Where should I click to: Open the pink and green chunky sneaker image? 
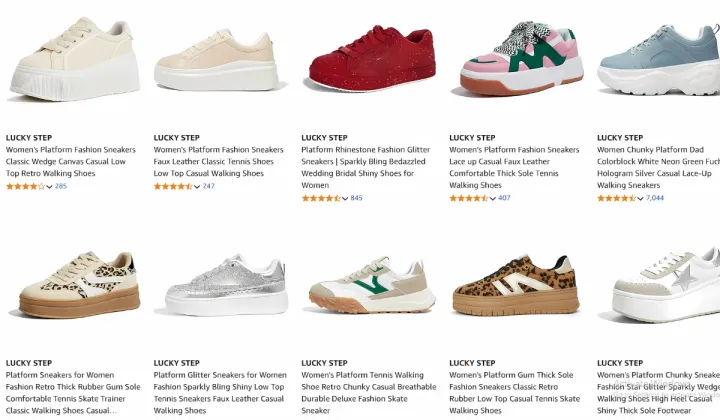[521, 59]
